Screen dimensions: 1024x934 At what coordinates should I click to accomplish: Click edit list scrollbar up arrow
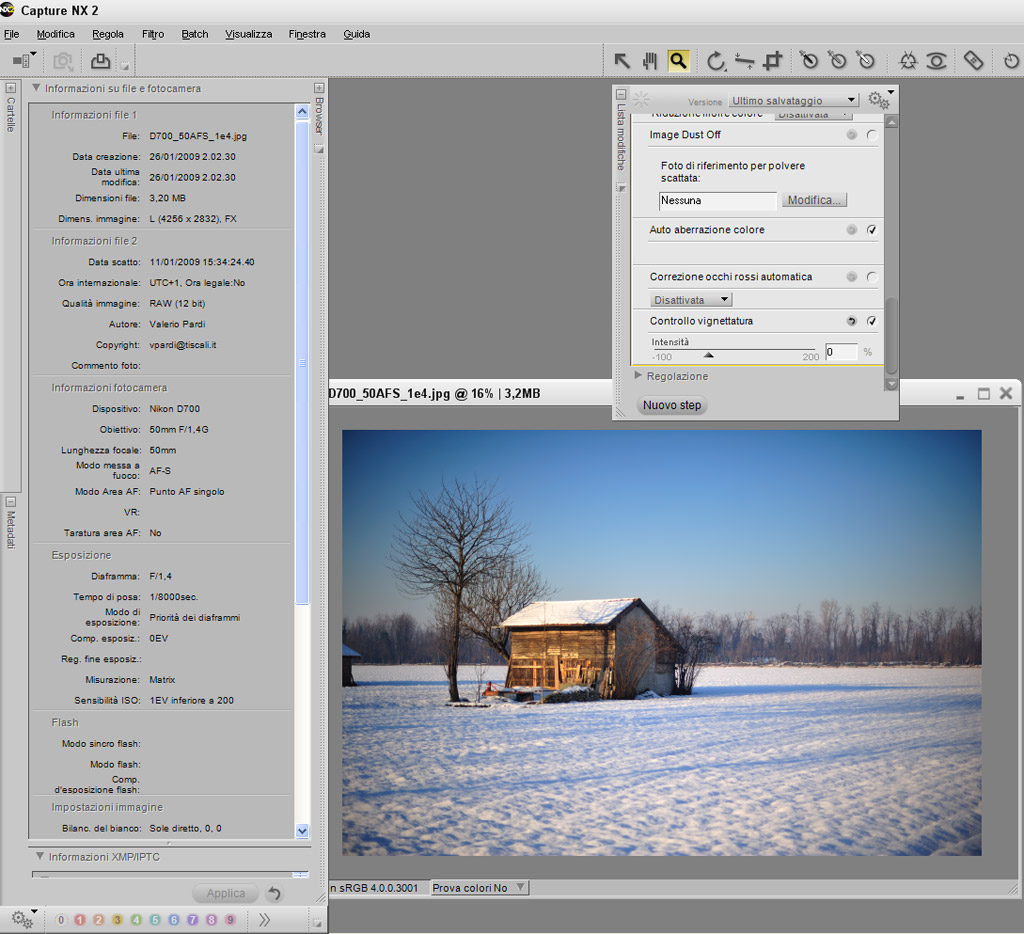(x=891, y=122)
